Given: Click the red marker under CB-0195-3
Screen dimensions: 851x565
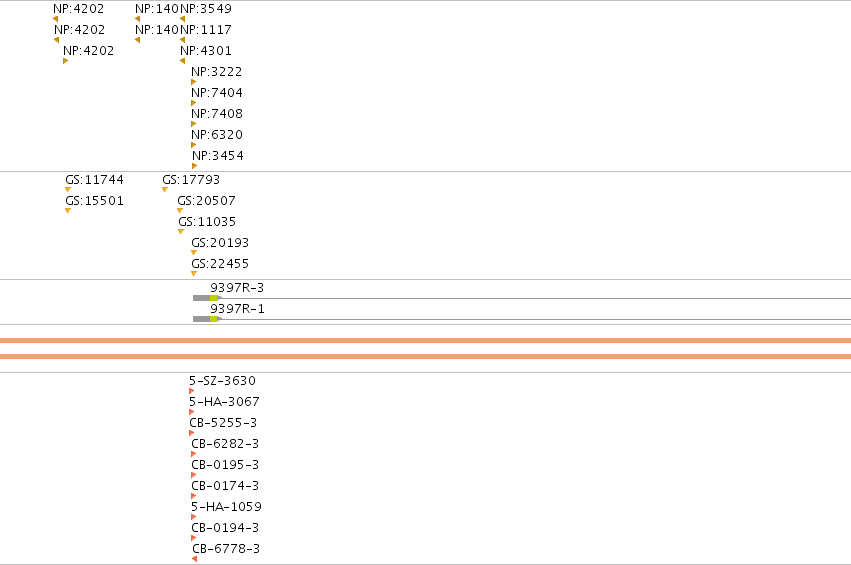Looking at the screenshot, I should click(194, 475).
